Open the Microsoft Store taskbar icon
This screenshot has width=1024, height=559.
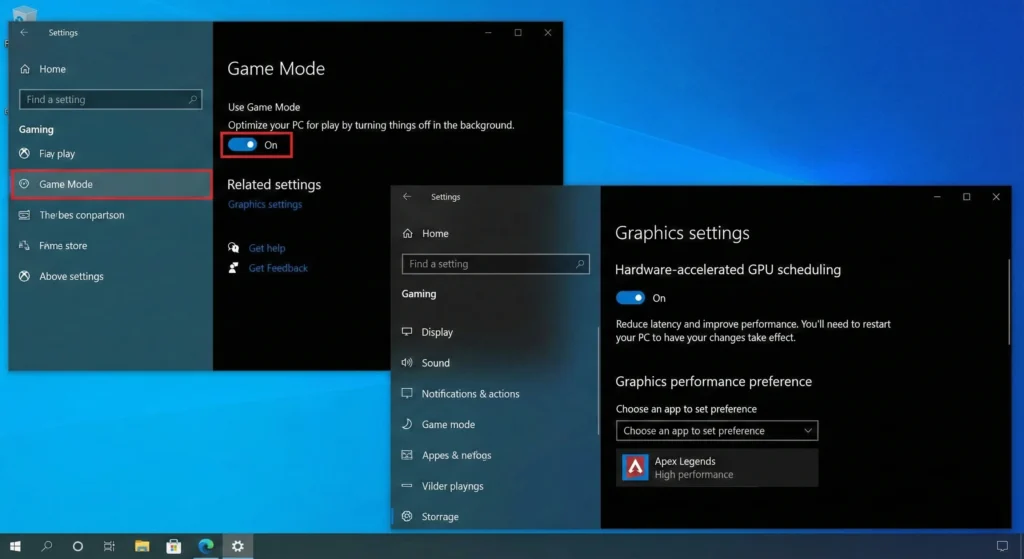pos(173,546)
